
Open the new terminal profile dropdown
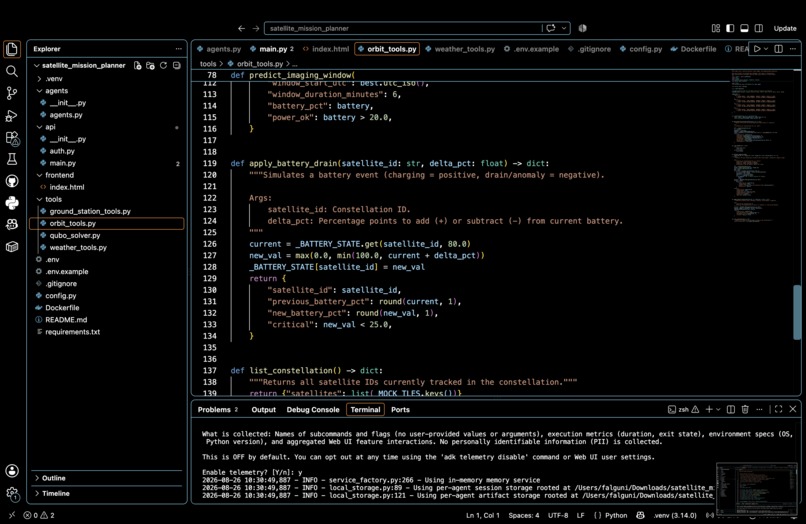pyautogui.click(x=718, y=409)
